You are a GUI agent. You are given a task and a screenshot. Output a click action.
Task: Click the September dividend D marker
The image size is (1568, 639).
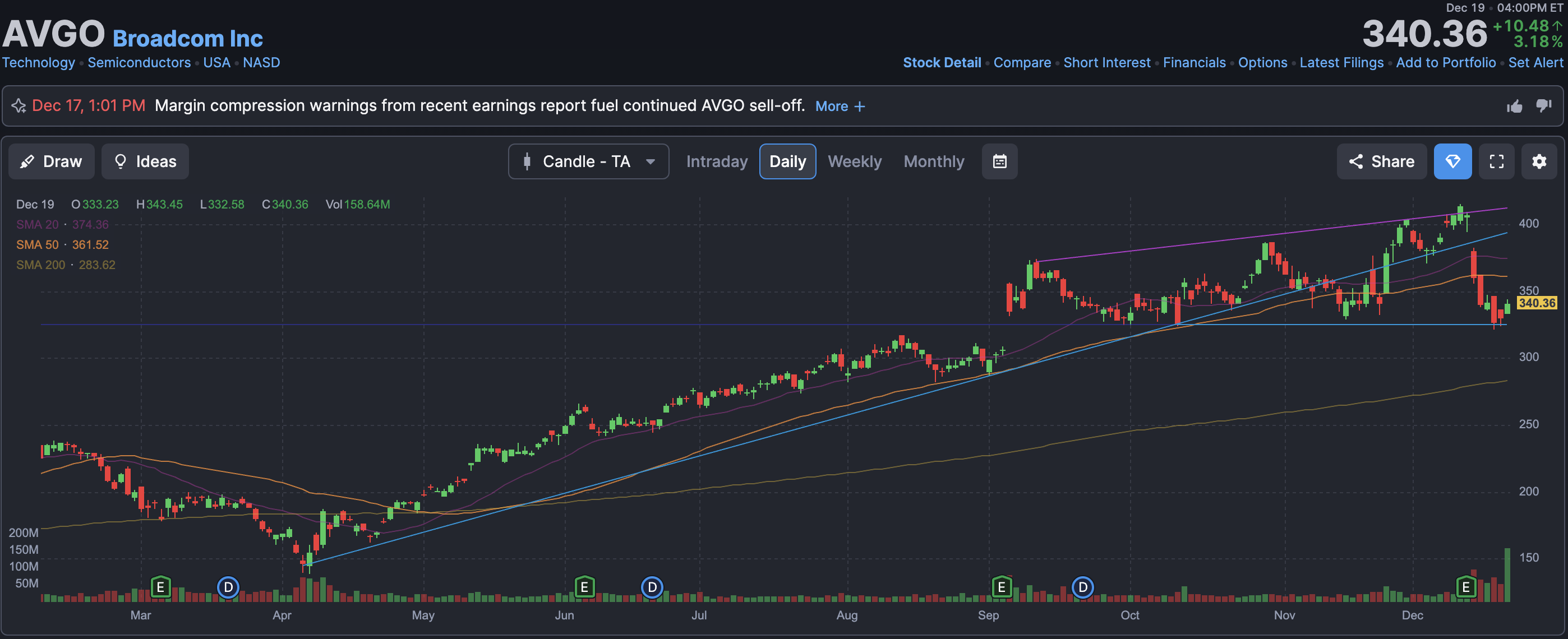point(1082,587)
